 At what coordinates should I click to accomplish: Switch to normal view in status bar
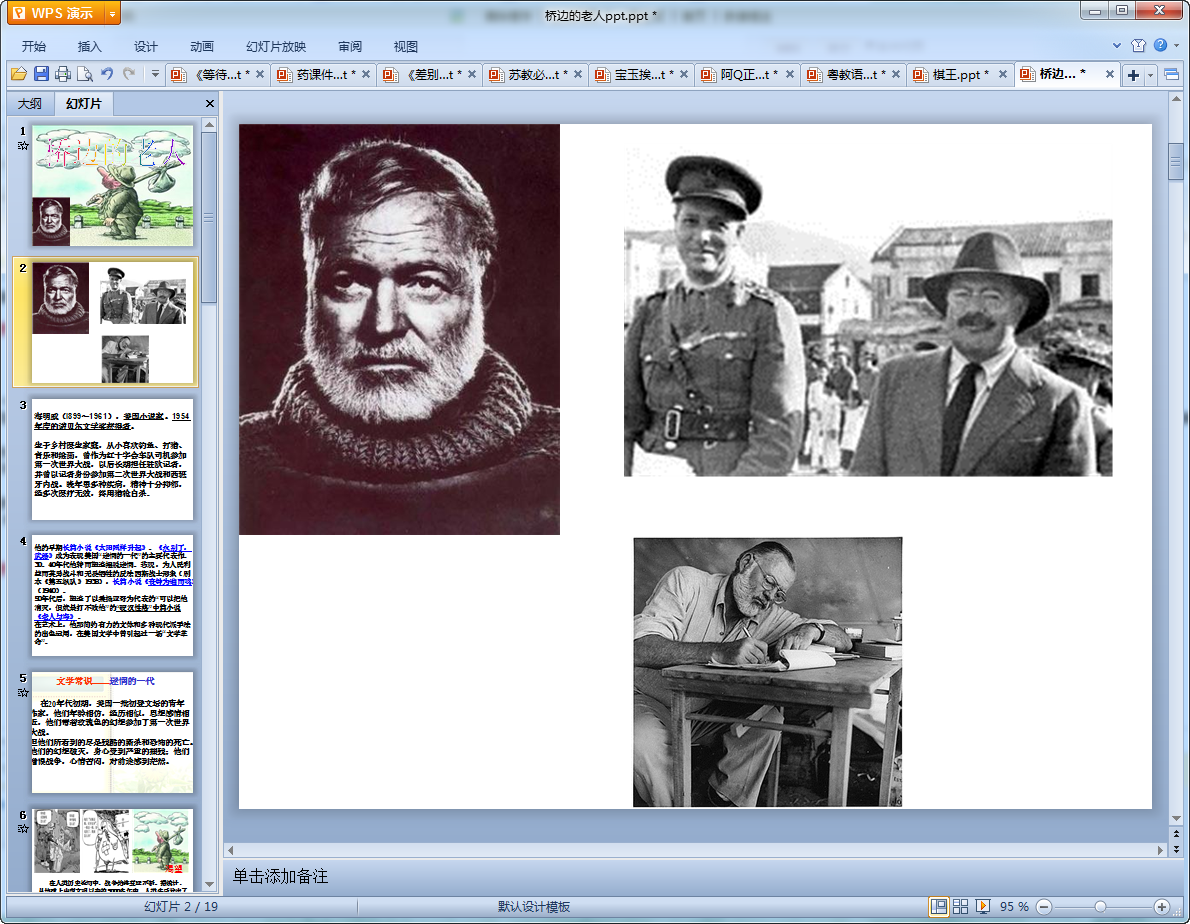939,906
